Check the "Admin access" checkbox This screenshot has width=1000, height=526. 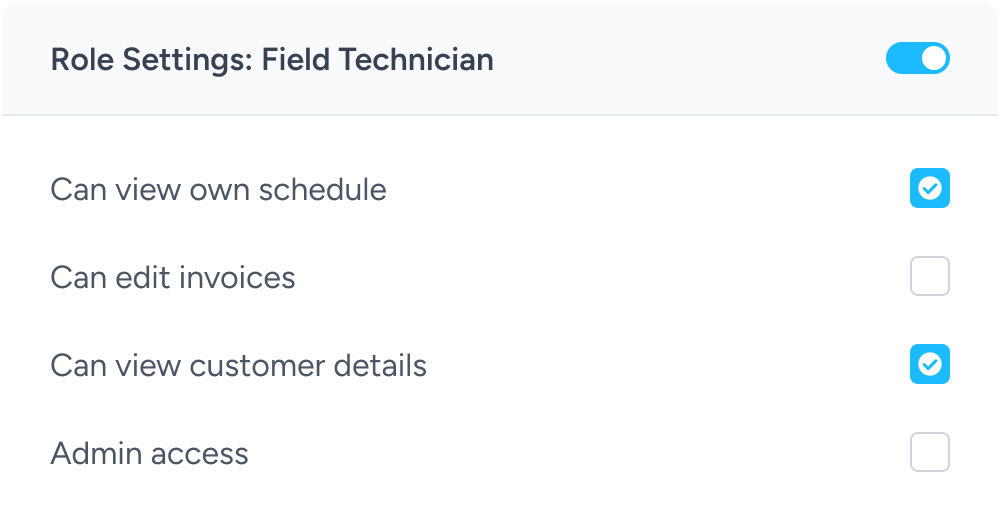[x=929, y=452]
